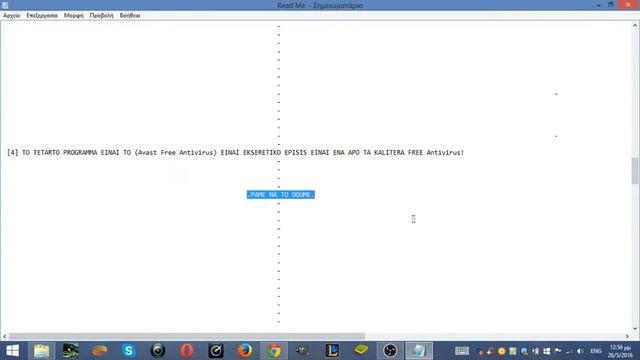Click the horizontal scrollbar right arrow
The width and height of the screenshot is (640, 360).
coord(627,336)
